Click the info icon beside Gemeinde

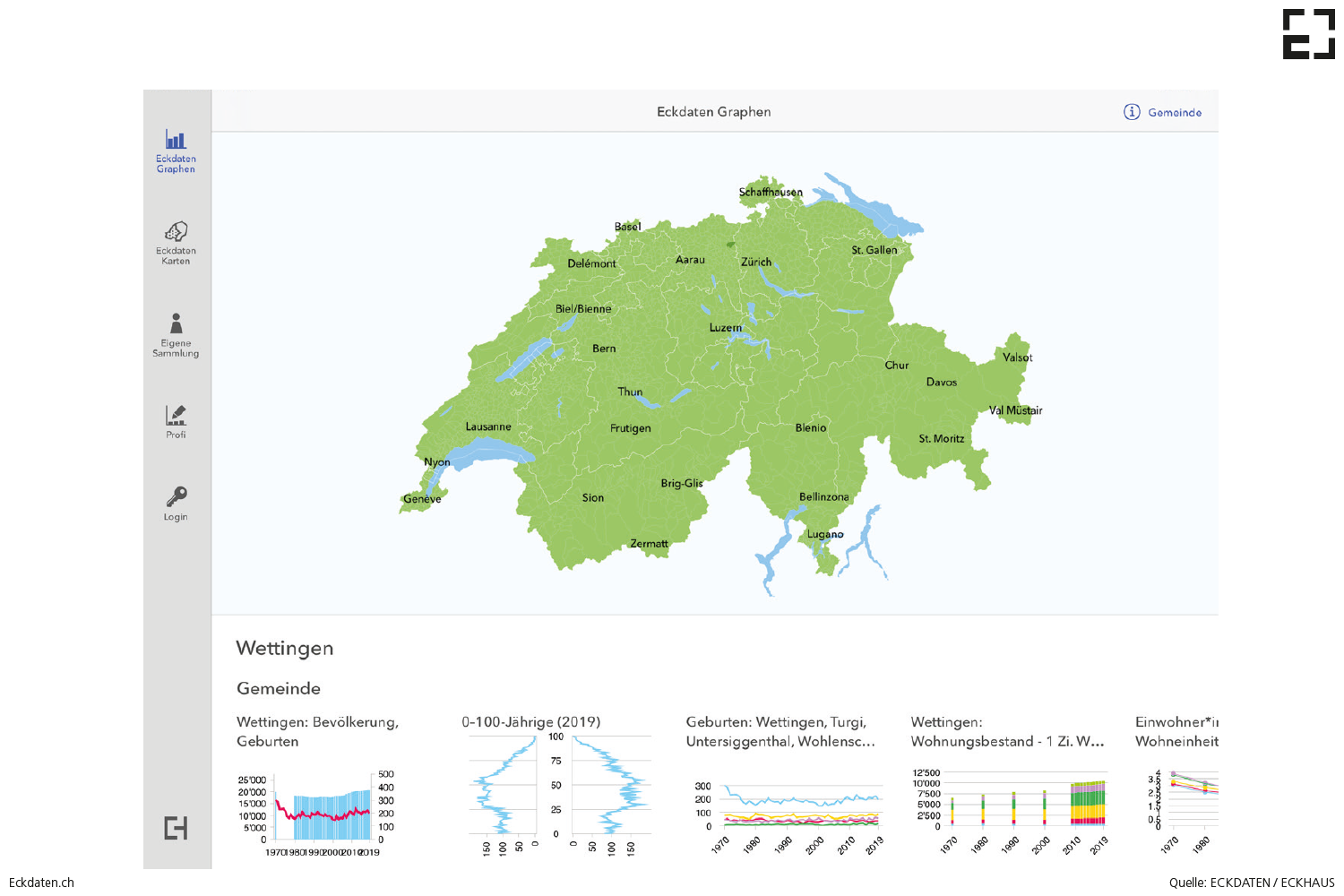[x=1132, y=112]
